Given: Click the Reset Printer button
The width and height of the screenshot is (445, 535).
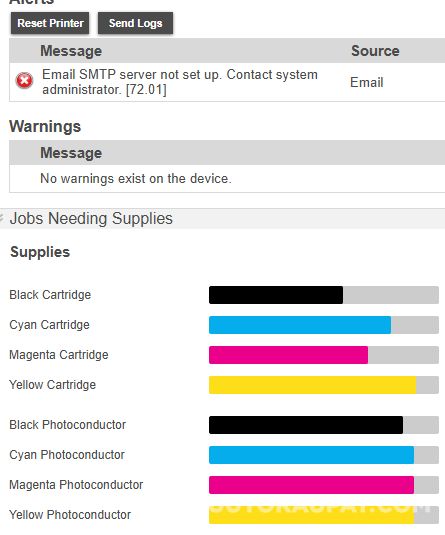Looking at the screenshot, I should point(50,23).
